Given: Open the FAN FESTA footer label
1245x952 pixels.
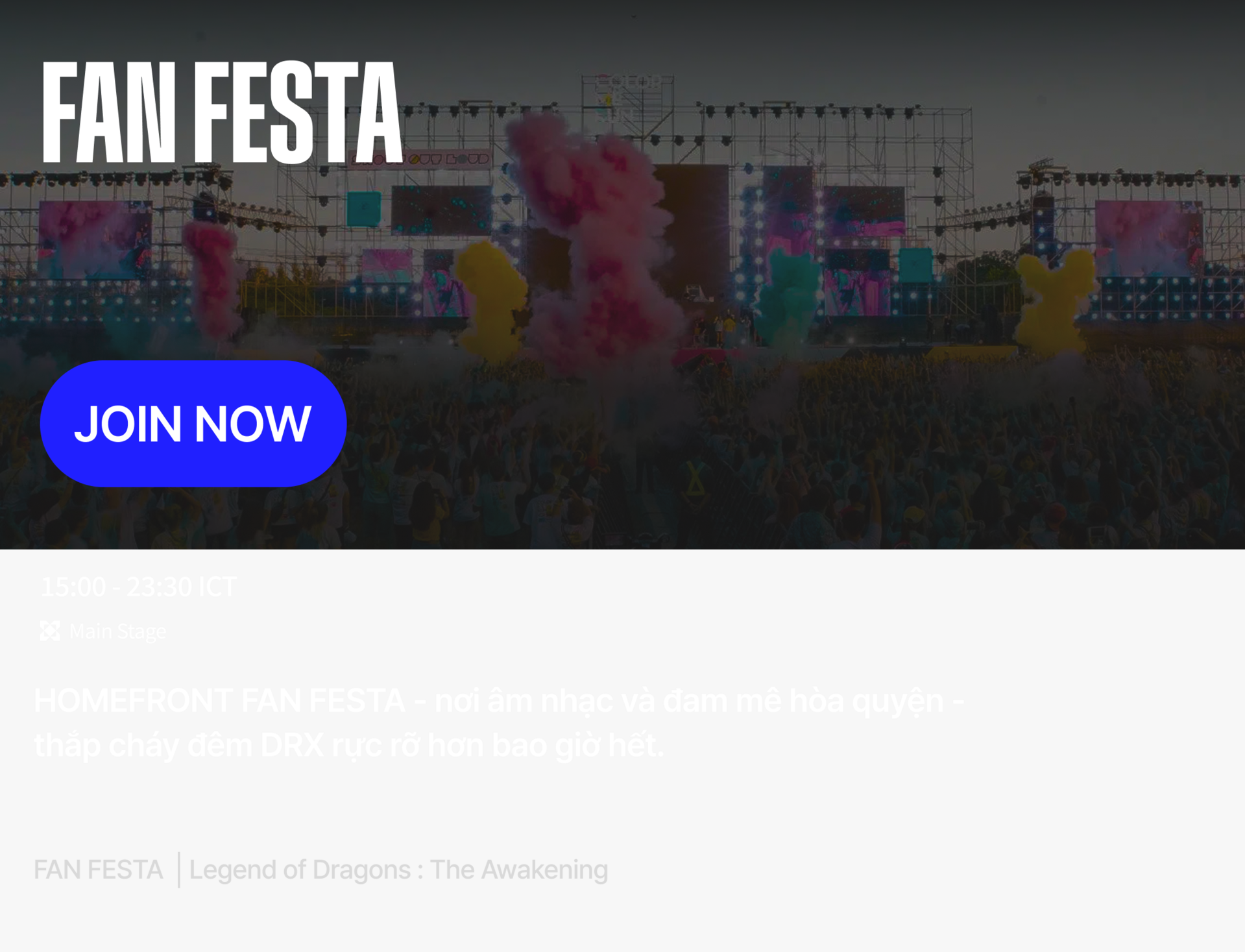Looking at the screenshot, I should [x=98, y=870].
